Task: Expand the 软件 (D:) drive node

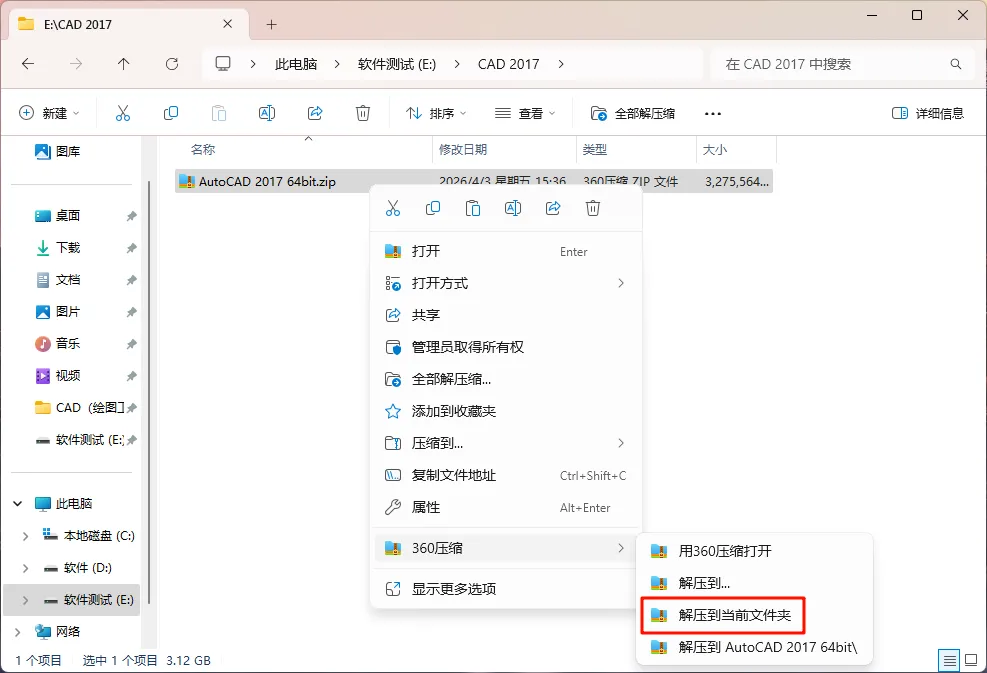Action: tap(25, 568)
